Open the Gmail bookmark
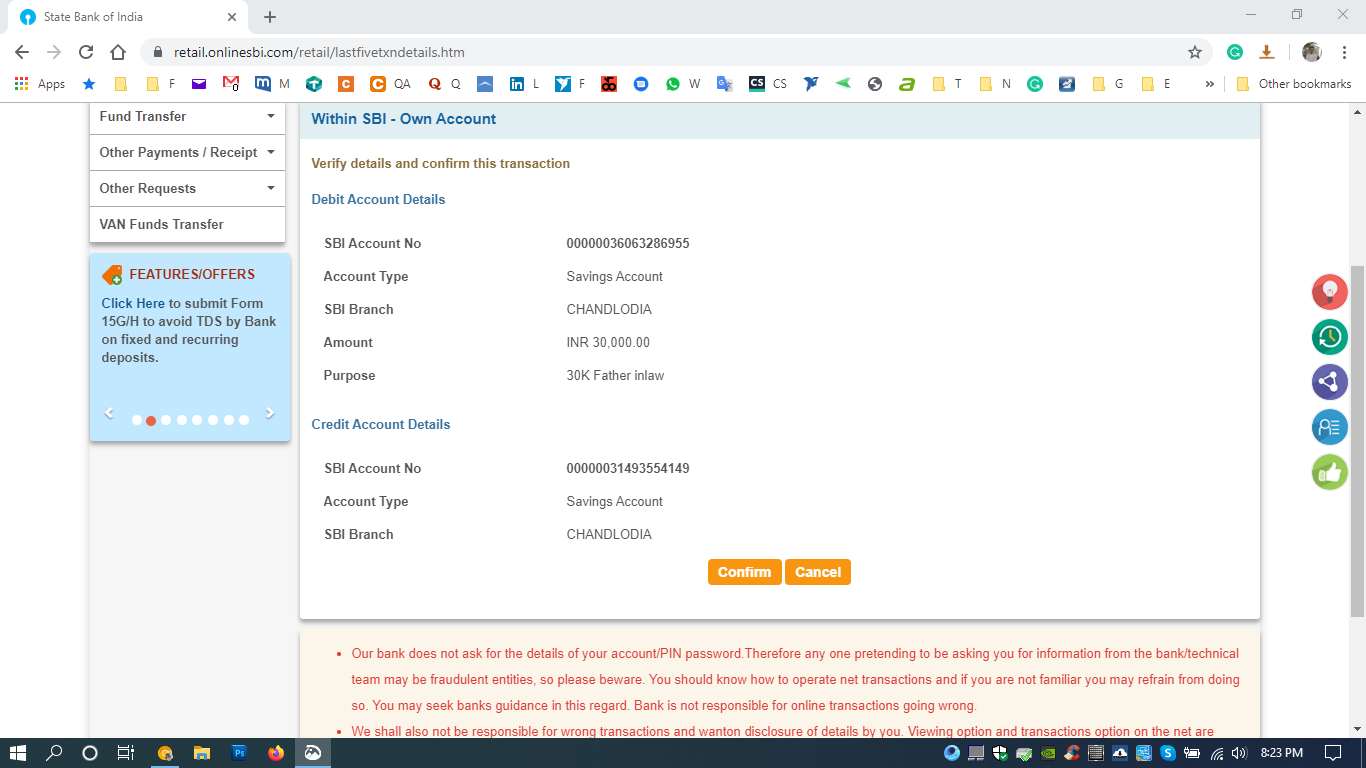Viewport: 1366px width, 768px height. coord(230,84)
